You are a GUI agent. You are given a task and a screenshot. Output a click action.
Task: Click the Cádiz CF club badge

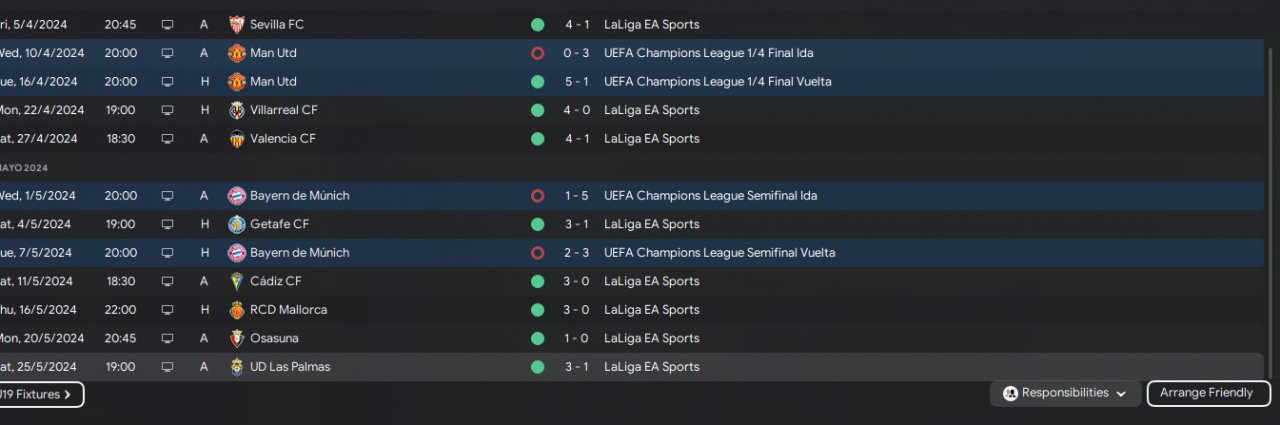pos(237,281)
